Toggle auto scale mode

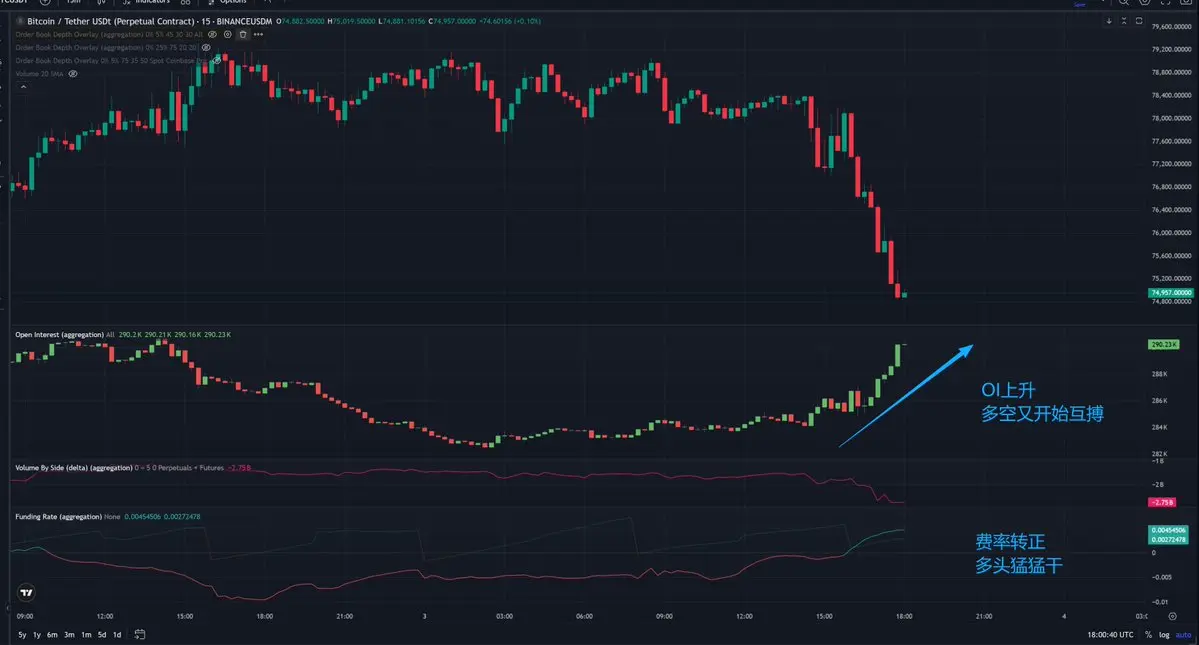[x=1183, y=635]
